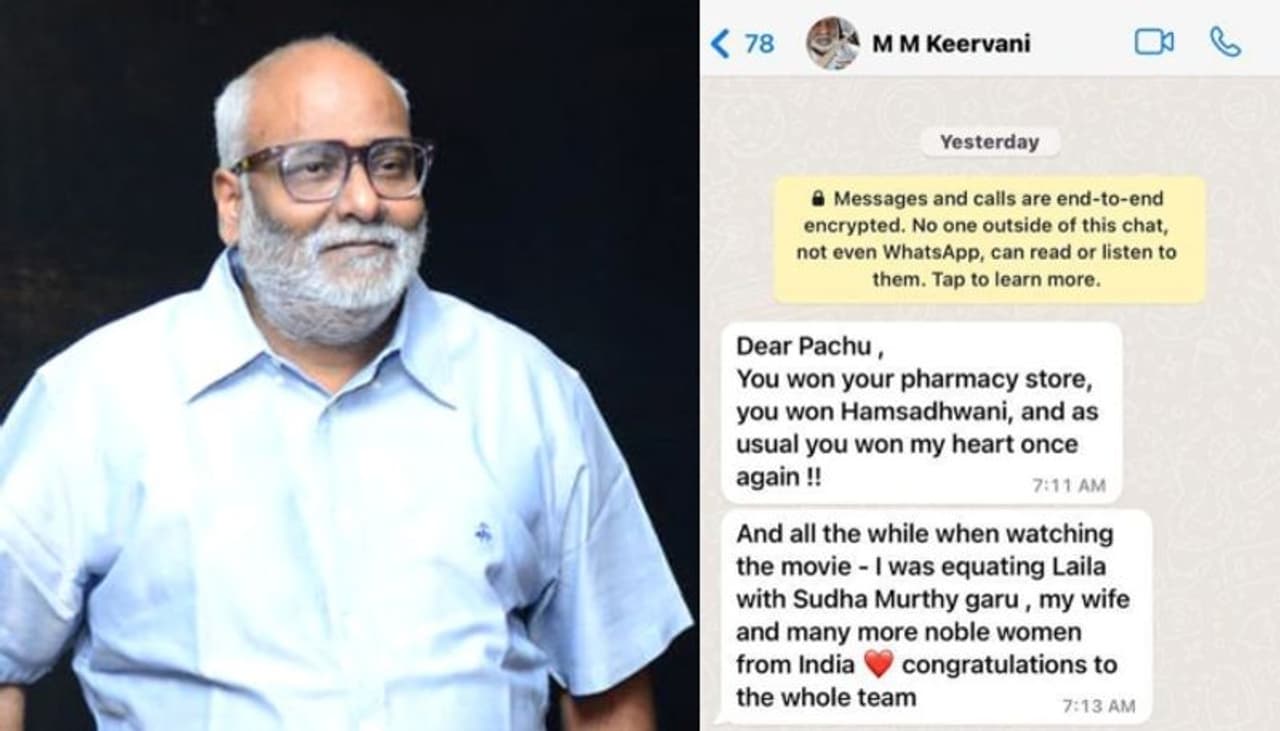Image resolution: width=1280 pixels, height=731 pixels.
Task: Tap the lock icon in the encryption notice
Action: click(818, 199)
